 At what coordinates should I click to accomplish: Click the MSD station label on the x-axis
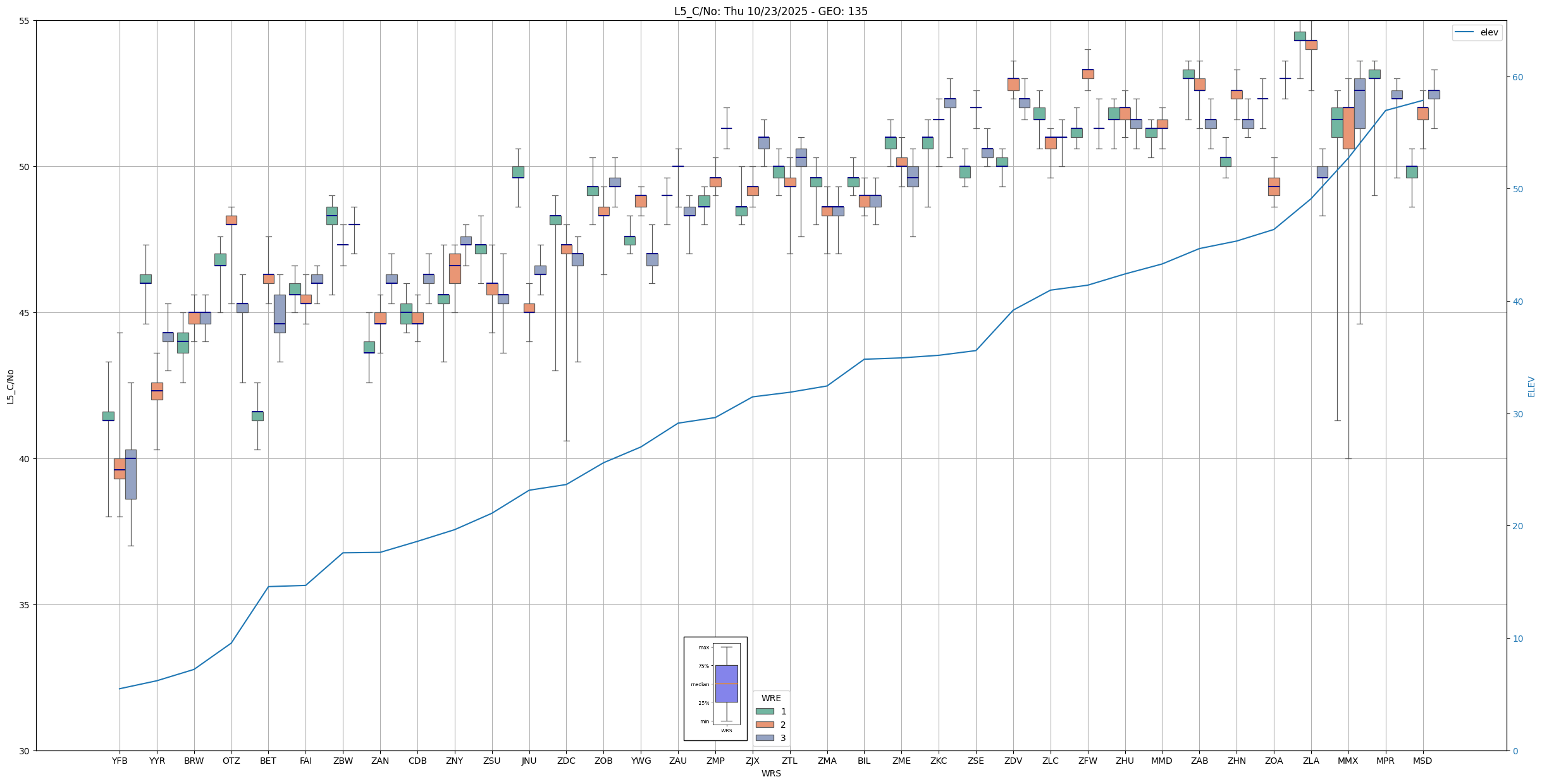(x=1422, y=761)
